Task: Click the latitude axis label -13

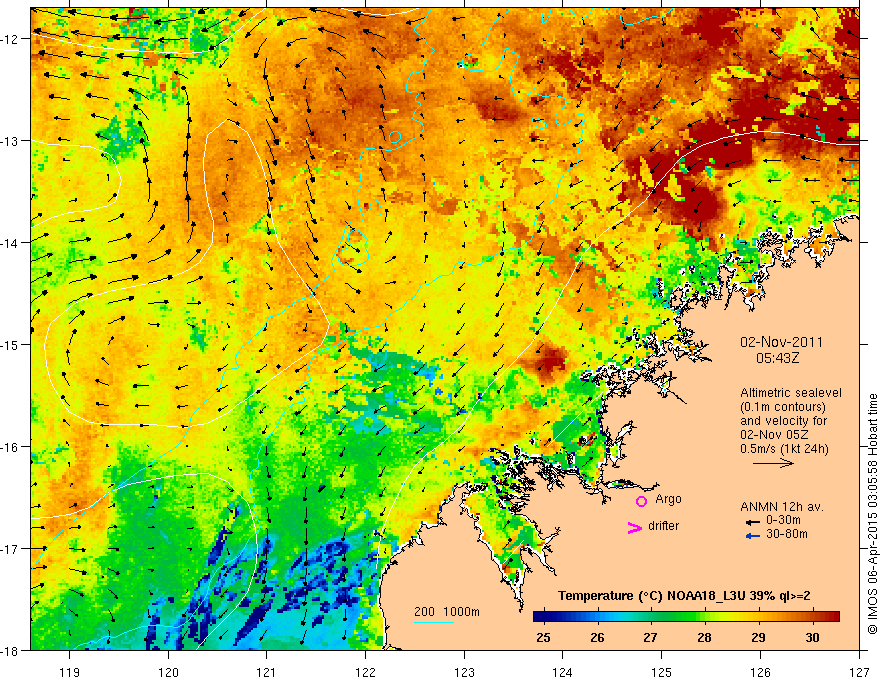Action: 12,141
